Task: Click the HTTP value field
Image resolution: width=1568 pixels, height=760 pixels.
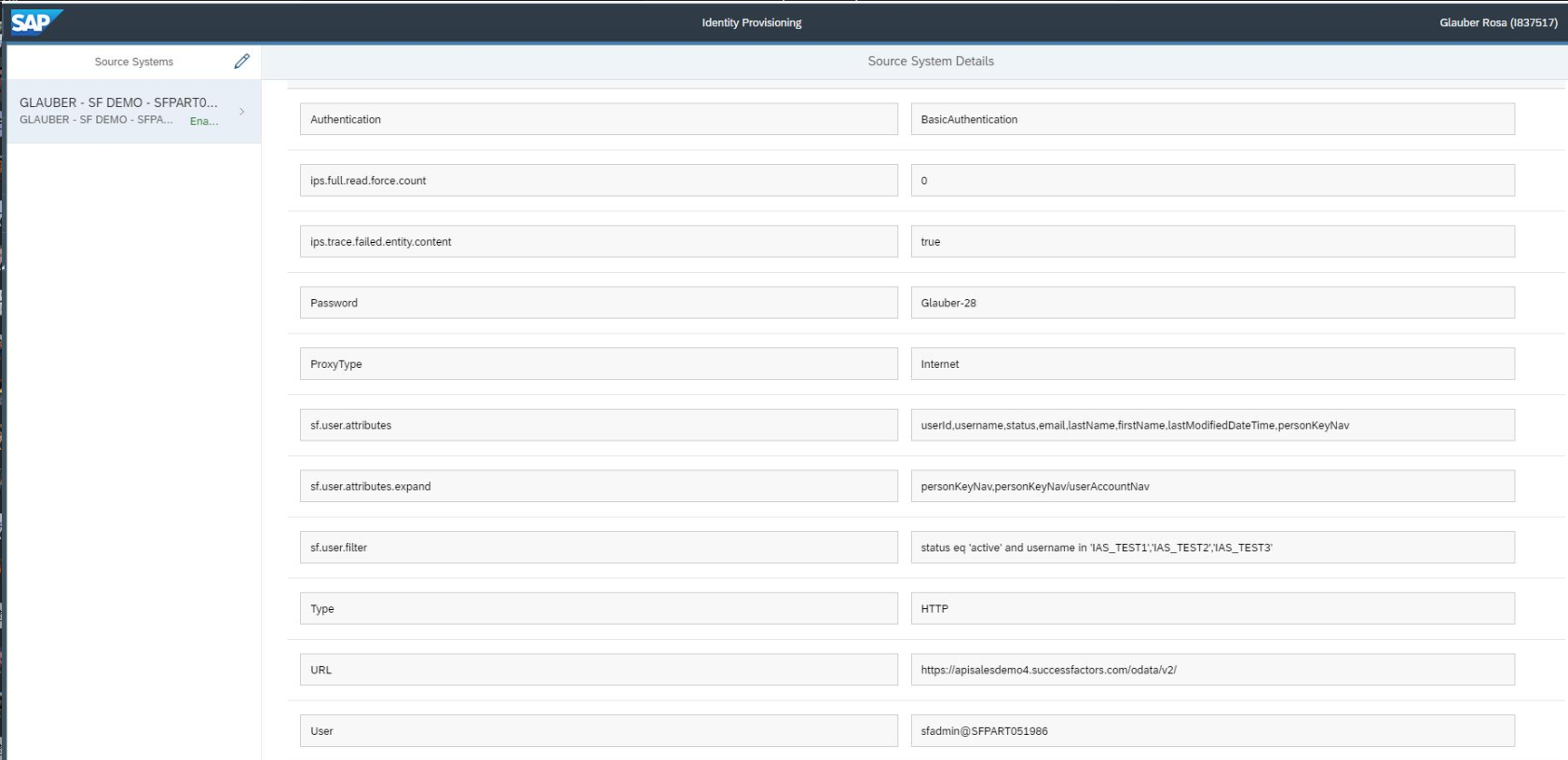Action: pos(1213,608)
